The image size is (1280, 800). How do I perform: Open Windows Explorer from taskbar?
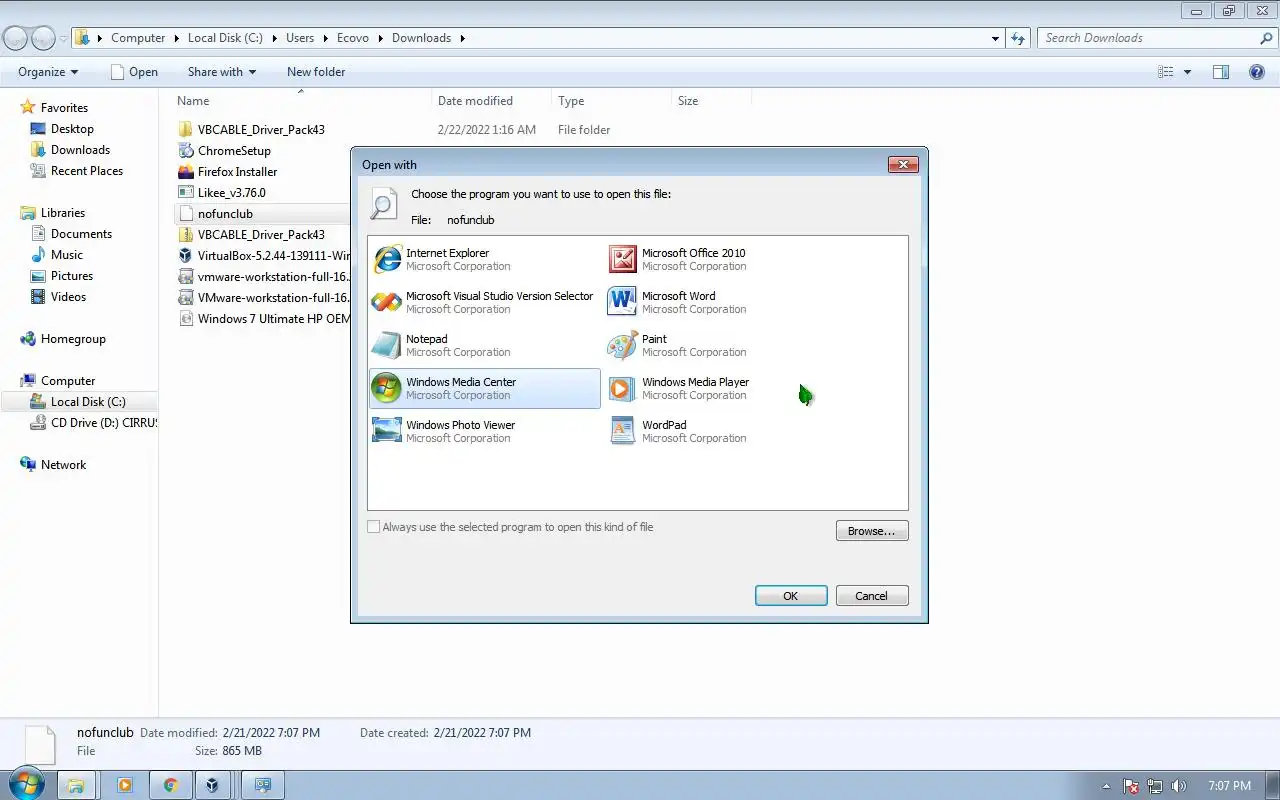pyautogui.click(x=75, y=785)
